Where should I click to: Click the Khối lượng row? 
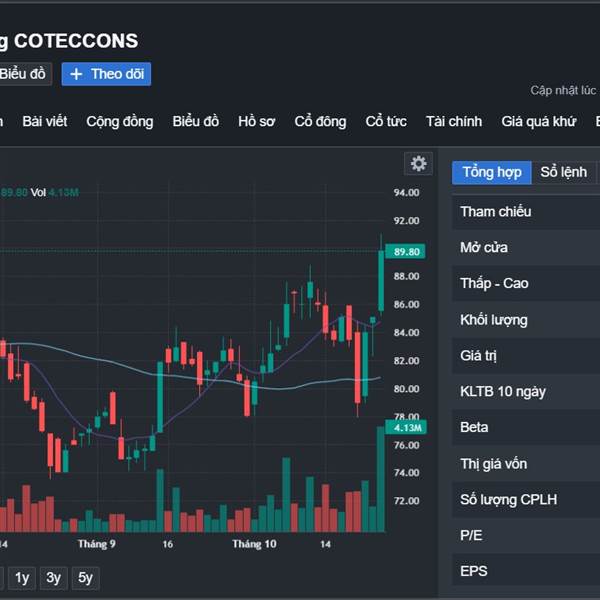(x=494, y=320)
